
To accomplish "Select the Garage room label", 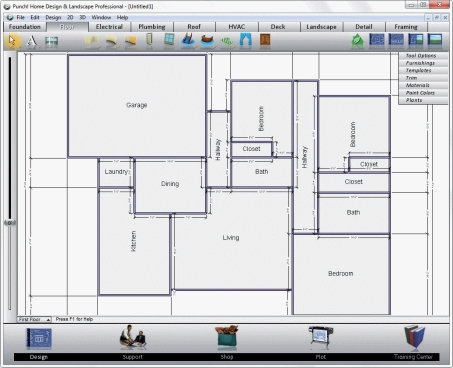I will (137, 105).
